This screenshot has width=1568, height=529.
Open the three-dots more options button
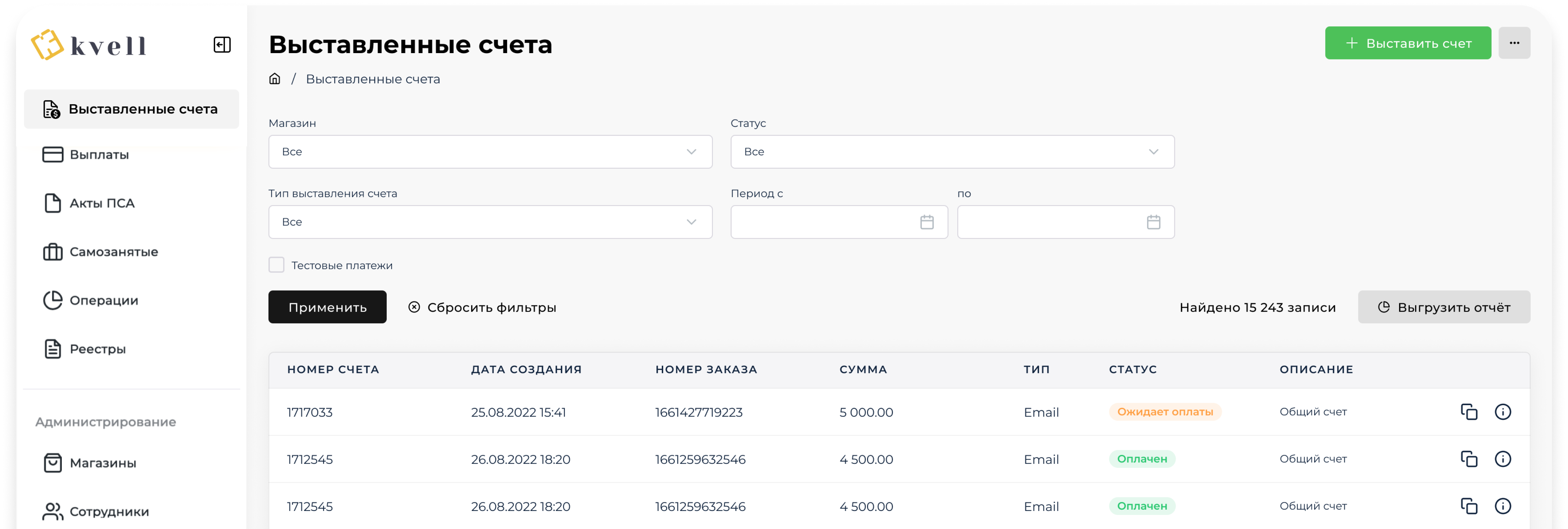[x=1514, y=43]
